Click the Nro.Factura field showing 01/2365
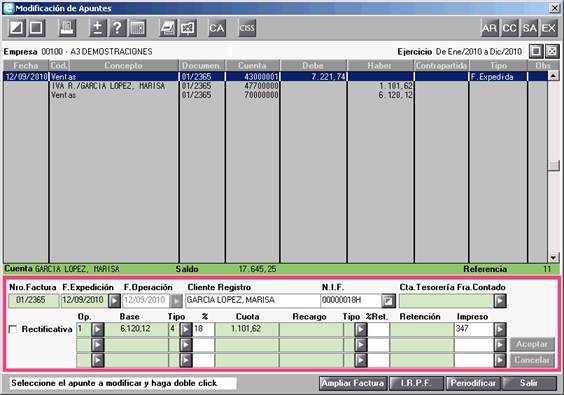The image size is (564, 395). pos(33,300)
